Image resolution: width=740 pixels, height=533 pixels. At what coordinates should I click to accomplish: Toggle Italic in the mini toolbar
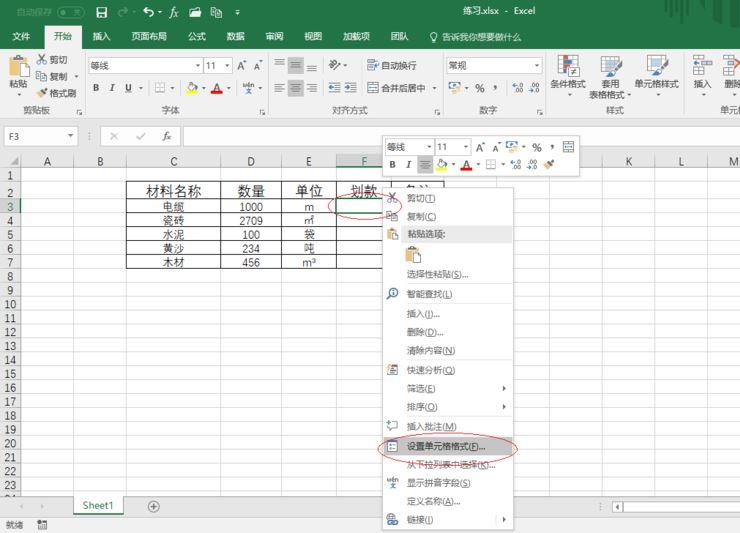point(408,164)
